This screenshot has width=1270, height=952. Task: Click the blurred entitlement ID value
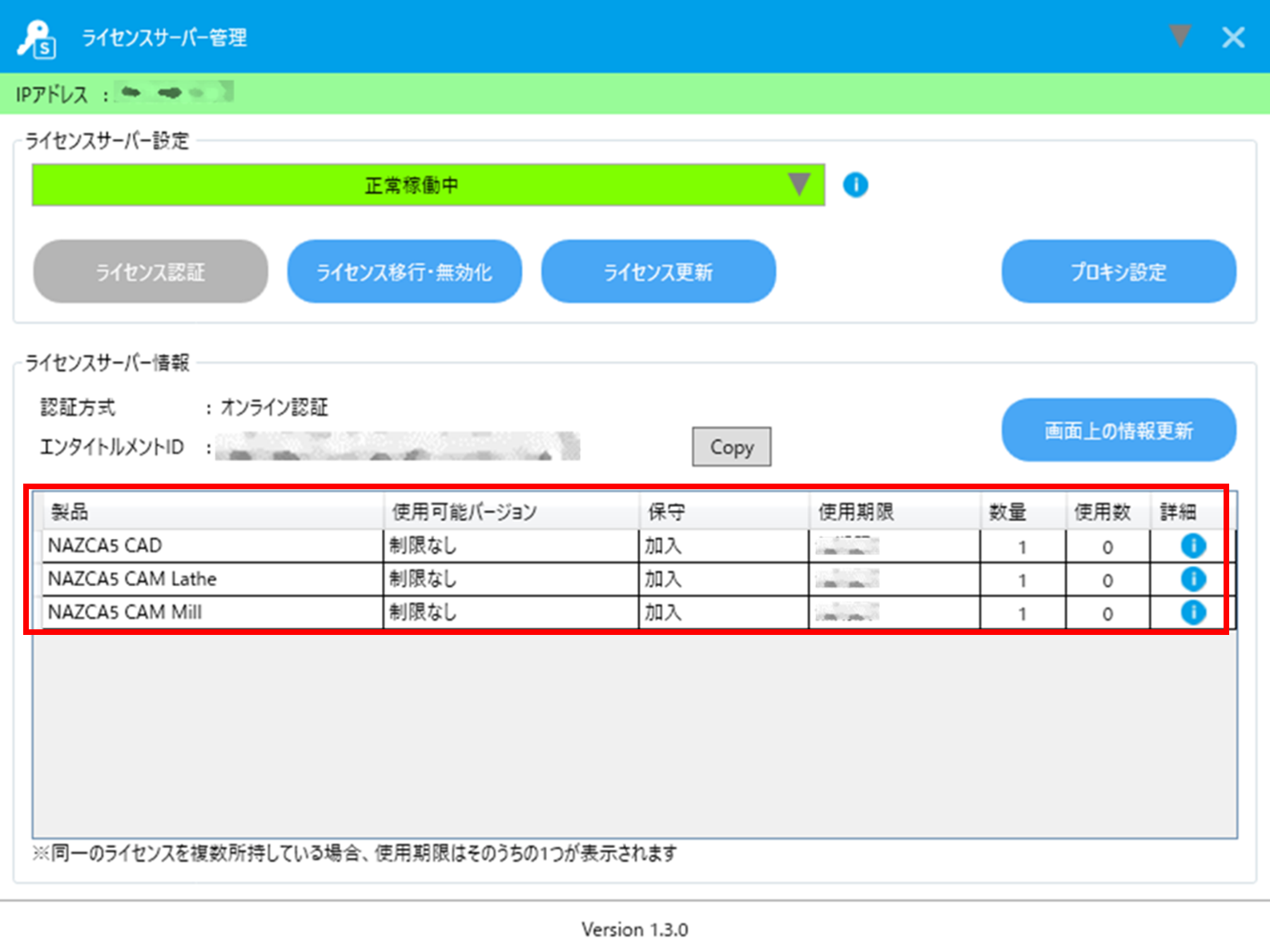coord(398,446)
